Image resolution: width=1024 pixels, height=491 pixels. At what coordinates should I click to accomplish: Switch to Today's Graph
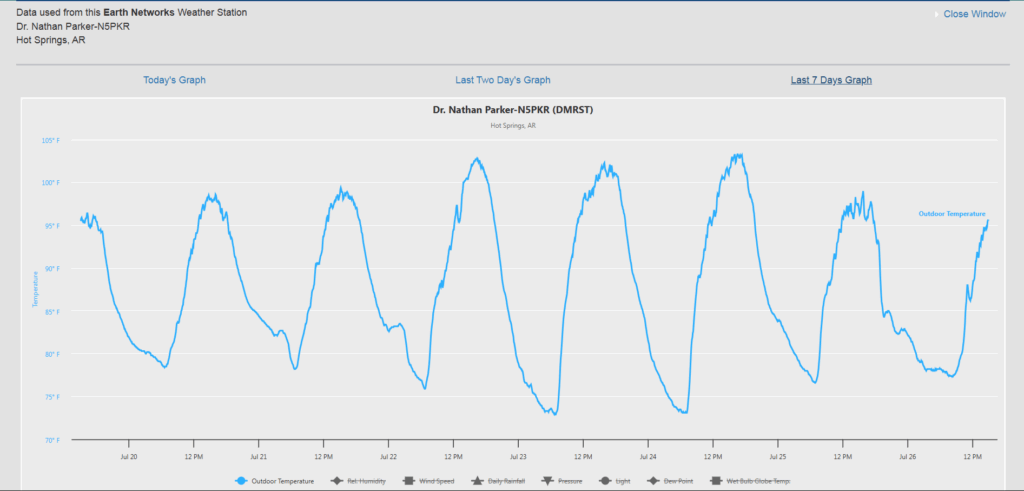pos(174,80)
